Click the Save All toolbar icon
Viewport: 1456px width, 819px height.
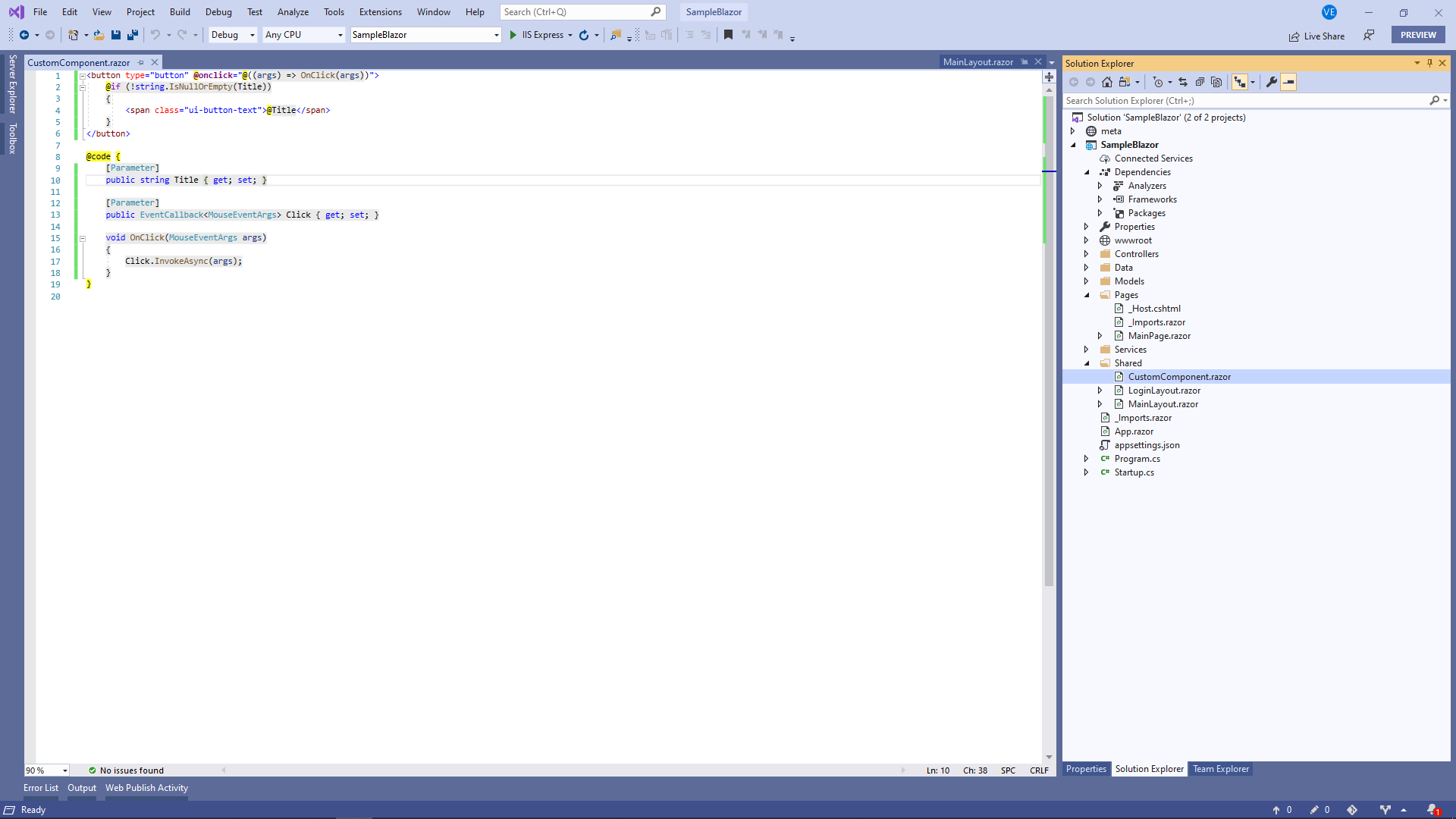click(133, 35)
